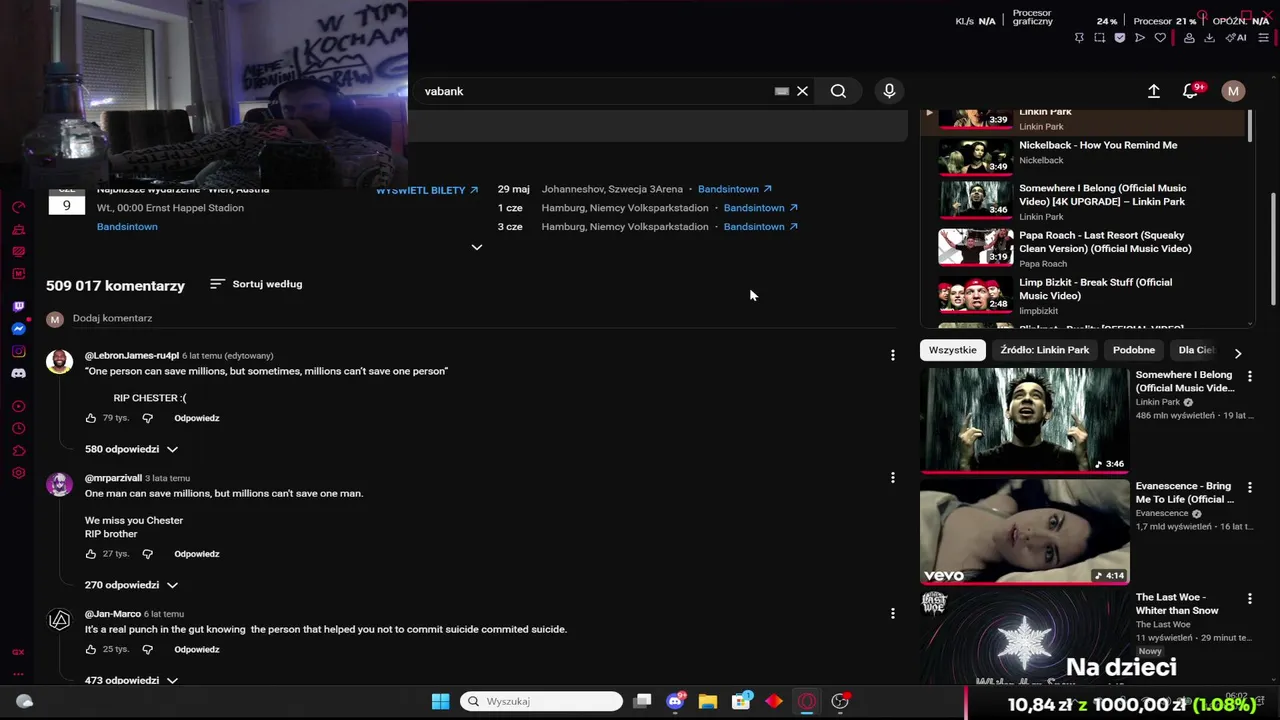Add page to bookmarks heart icon
Screen dimensions: 1280x720
[x=1160, y=38]
